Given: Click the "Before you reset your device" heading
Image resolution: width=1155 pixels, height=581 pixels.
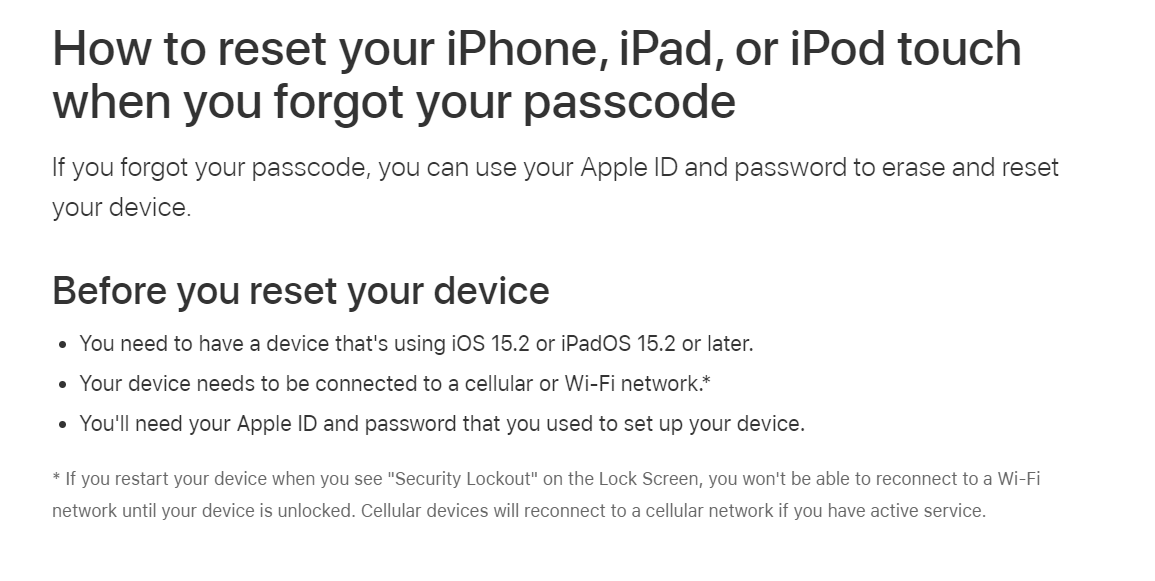Looking at the screenshot, I should coord(300,291).
